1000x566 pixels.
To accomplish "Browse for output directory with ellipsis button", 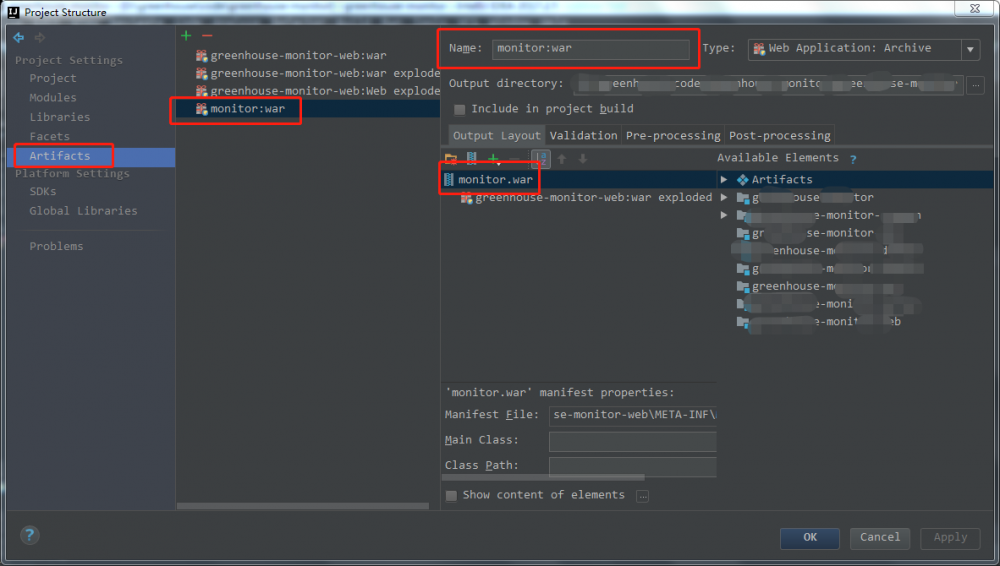I will click(x=975, y=84).
